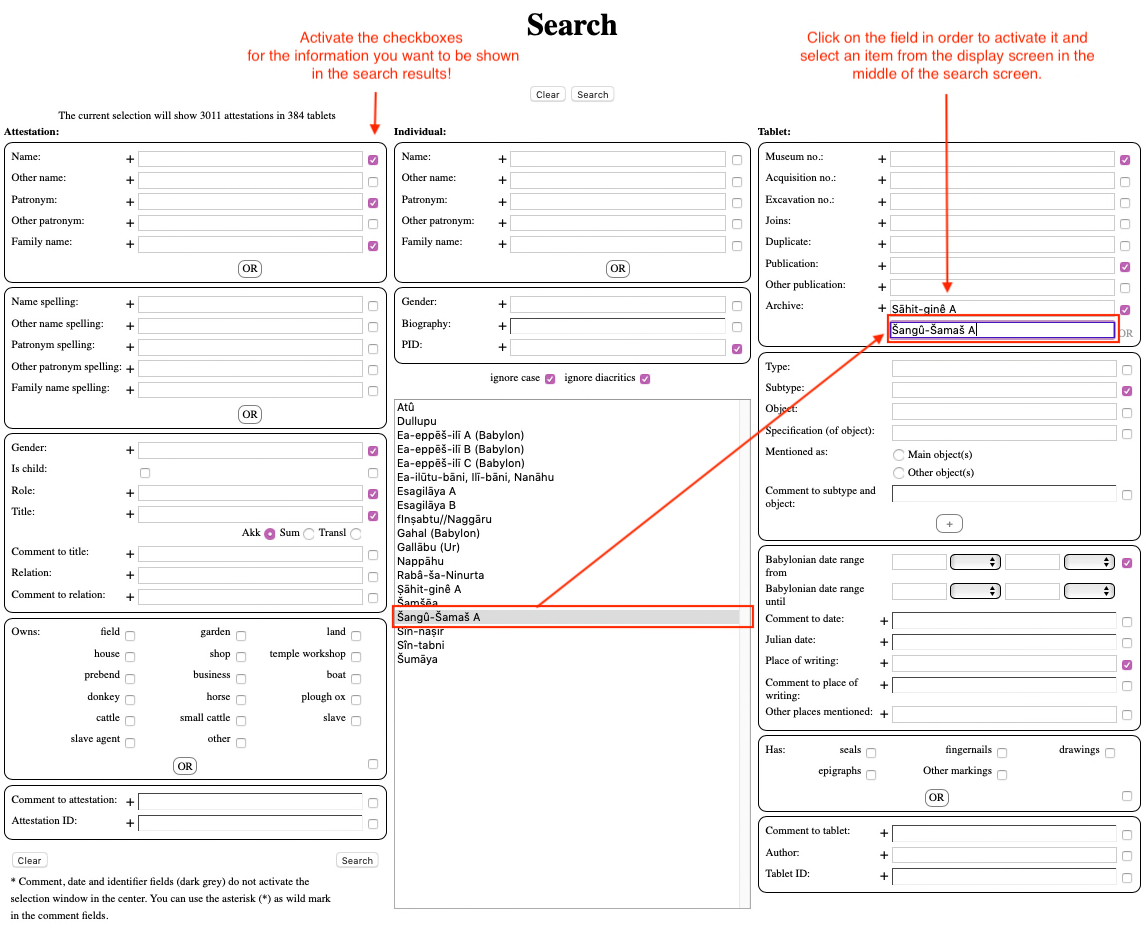This screenshot has width=1146, height=933.
Task: Click the plus beside Individual Patronym
Action: (502, 202)
